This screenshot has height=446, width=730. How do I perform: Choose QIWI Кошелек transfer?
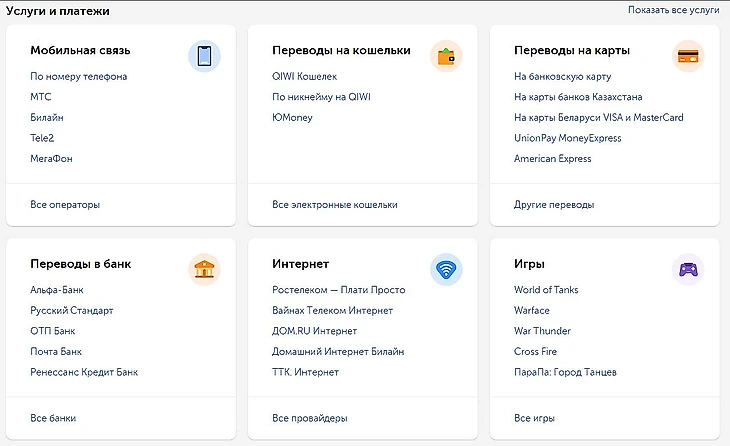point(304,77)
